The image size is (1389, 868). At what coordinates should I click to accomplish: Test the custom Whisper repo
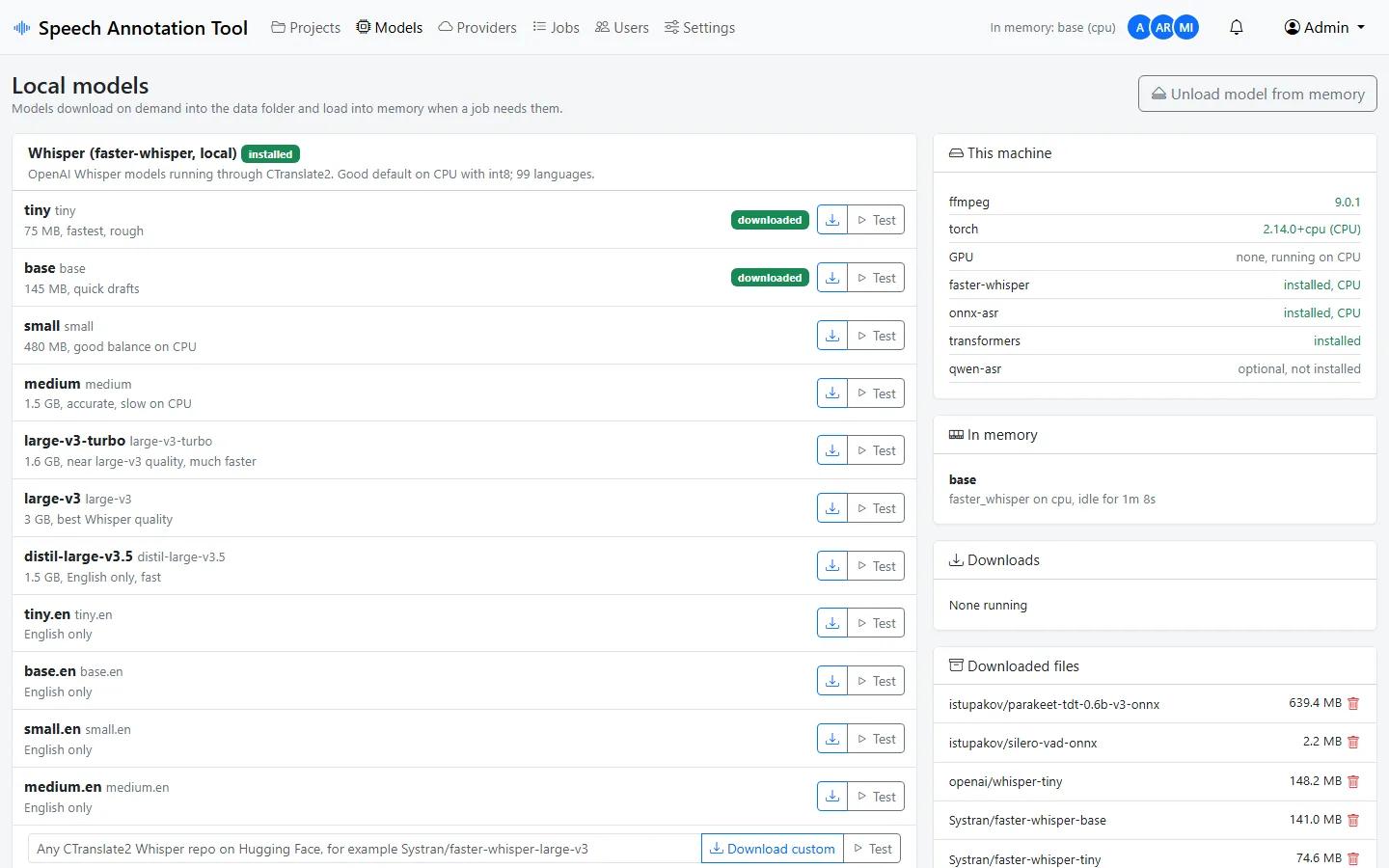872,849
